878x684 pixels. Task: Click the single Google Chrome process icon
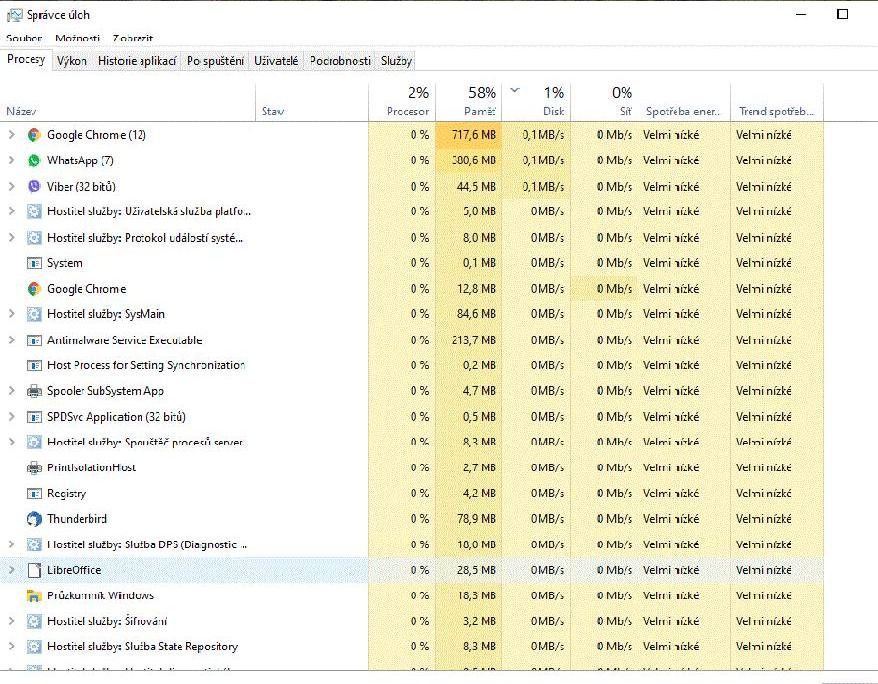(x=34, y=289)
